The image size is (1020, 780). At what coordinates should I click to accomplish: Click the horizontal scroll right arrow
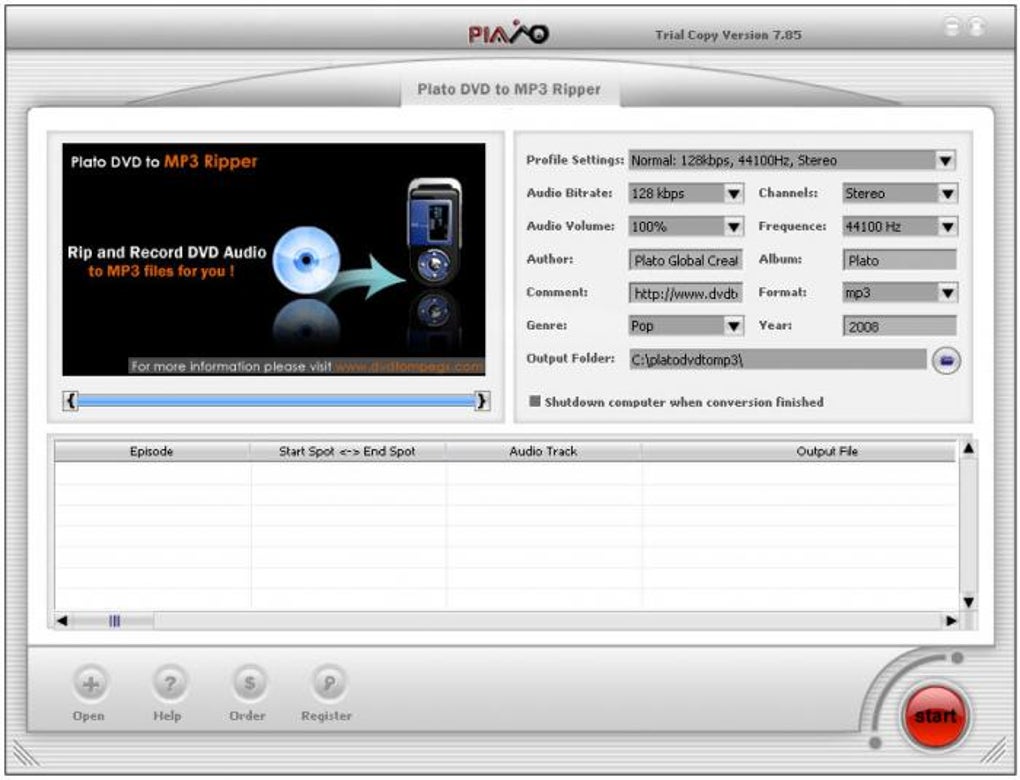point(951,621)
